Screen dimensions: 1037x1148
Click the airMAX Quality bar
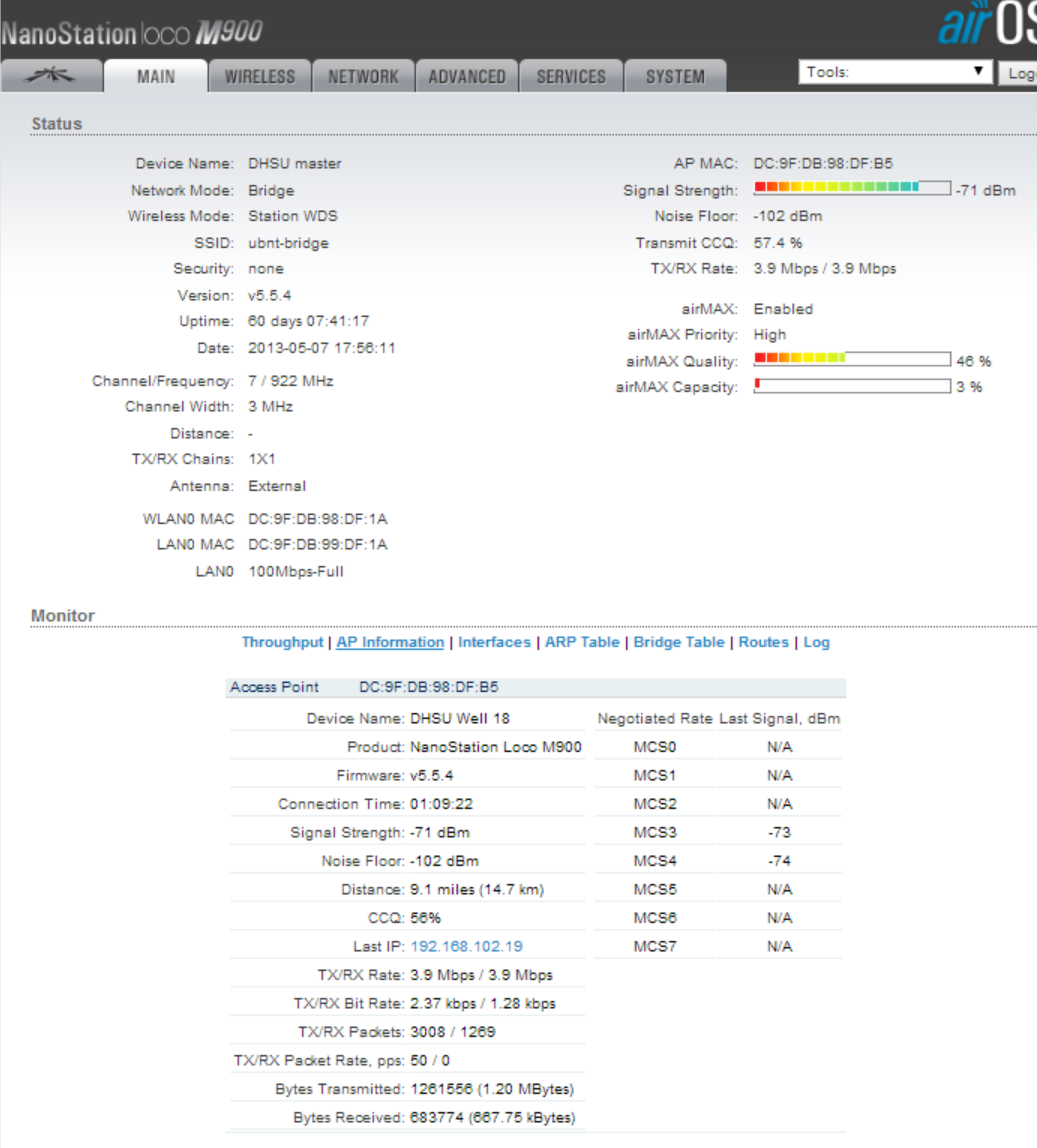(x=851, y=359)
